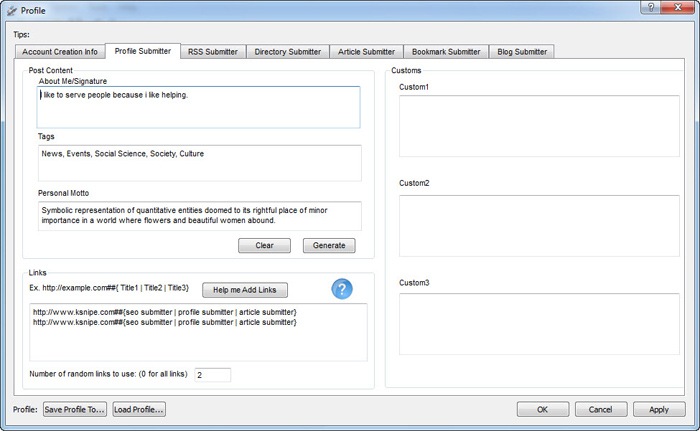The width and height of the screenshot is (700, 431).
Task: Click Save Profile To... button
Action: pyautogui.click(x=75, y=410)
